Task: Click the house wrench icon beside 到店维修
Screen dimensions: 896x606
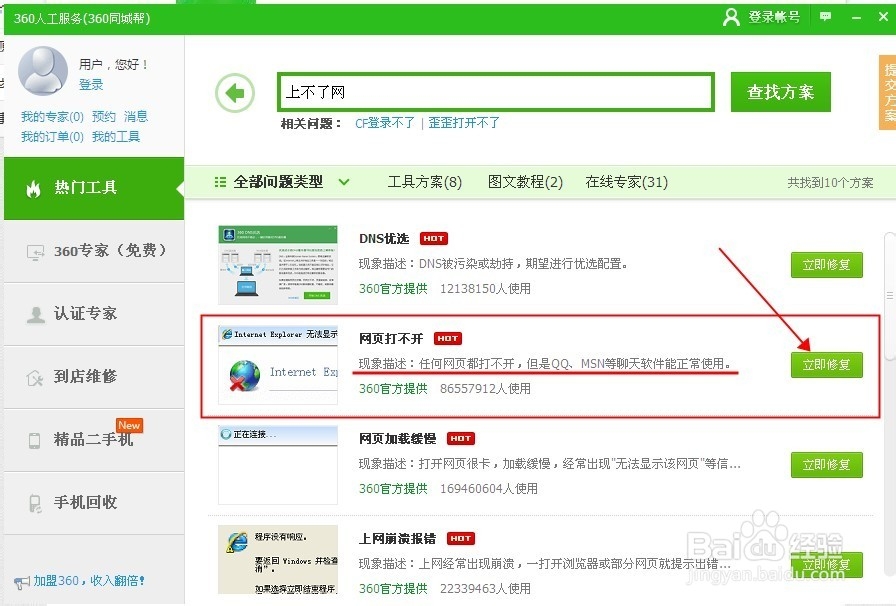Action: coord(35,377)
